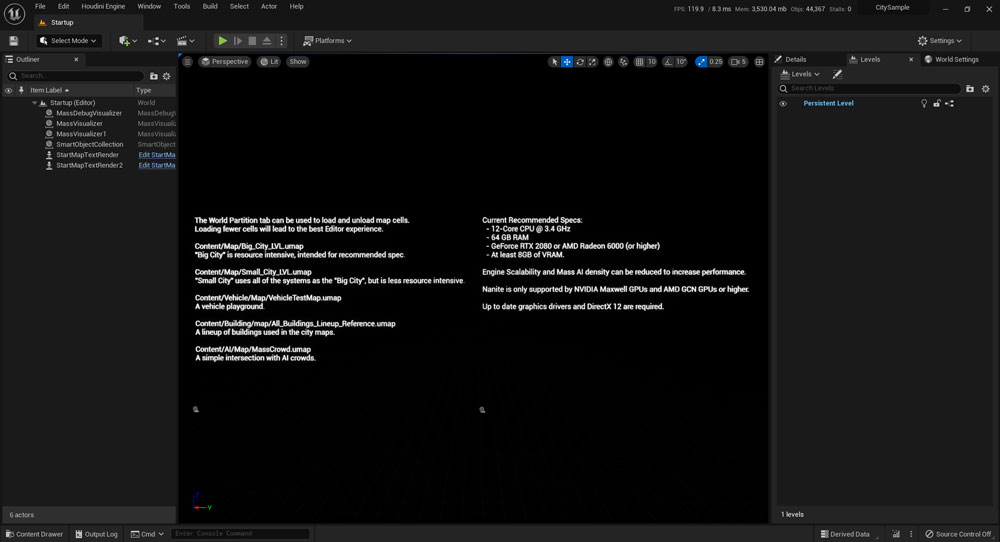Viewport: 1000px width, 542px height.
Task: Open the Lit view mode dropdown
Action: pos(269,62)
